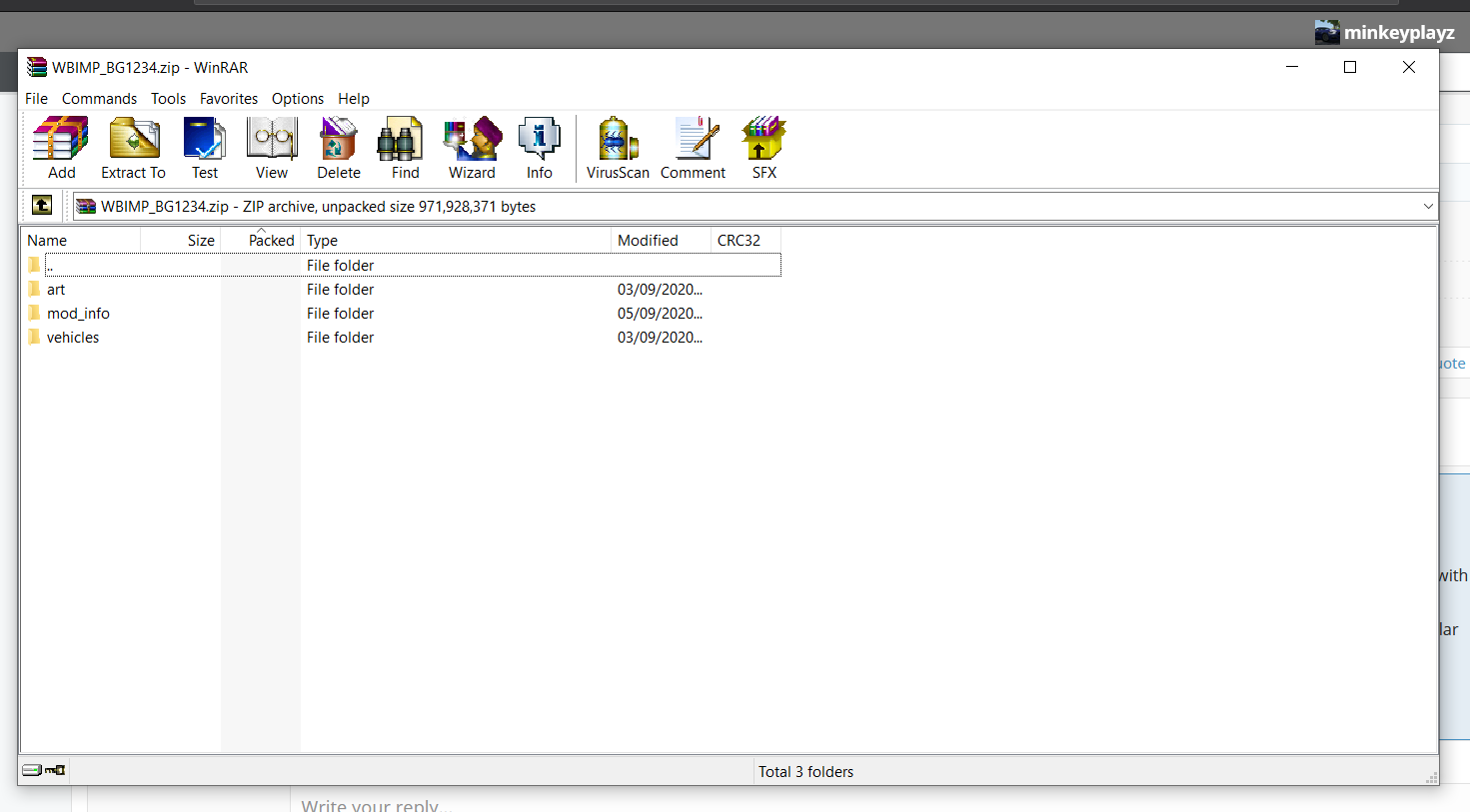Open the View file tool
1470x812 pixels.
[x=272, y=148]
